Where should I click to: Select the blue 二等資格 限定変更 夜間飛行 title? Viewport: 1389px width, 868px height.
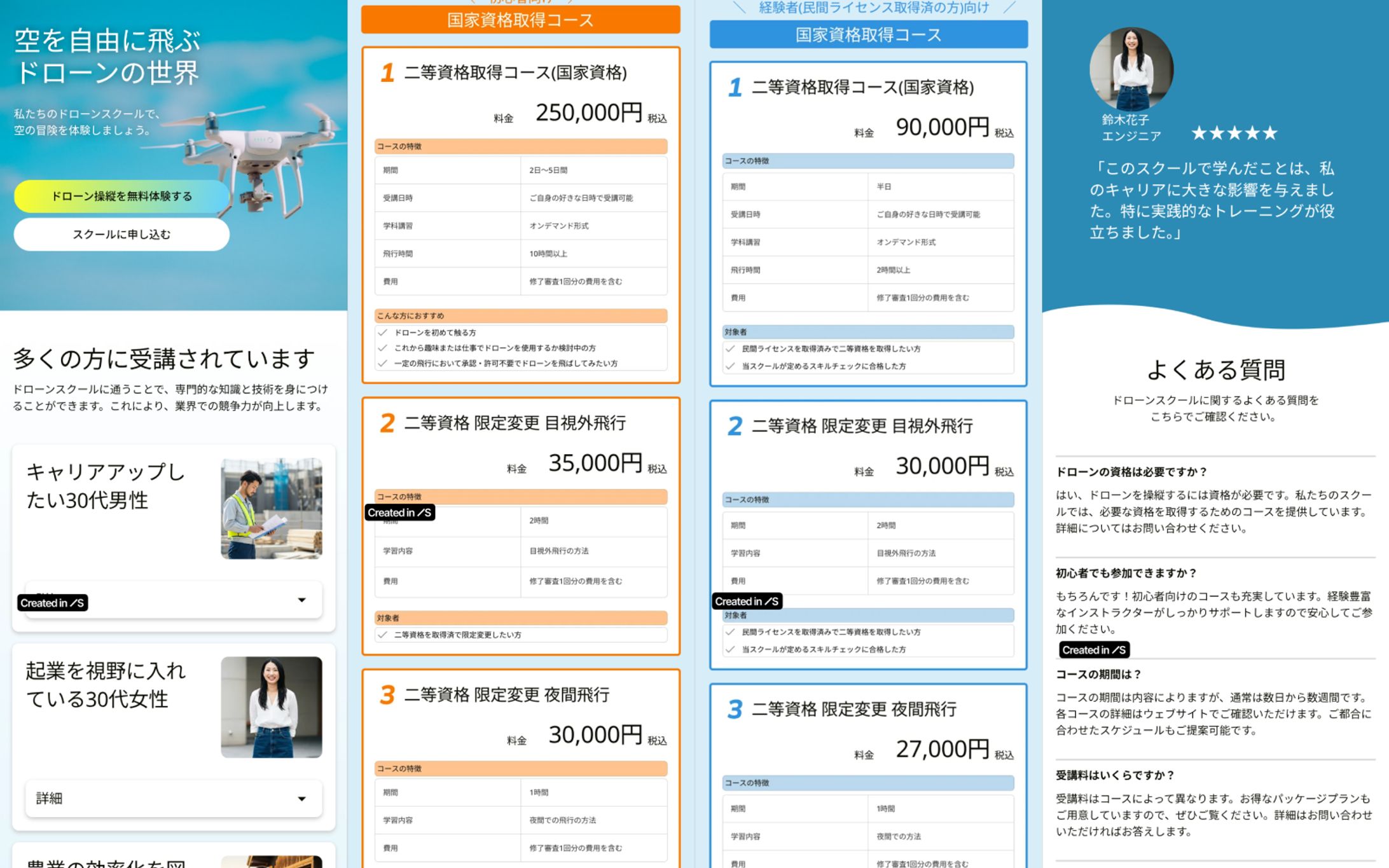pyautogui.click(x=854, y=709)
